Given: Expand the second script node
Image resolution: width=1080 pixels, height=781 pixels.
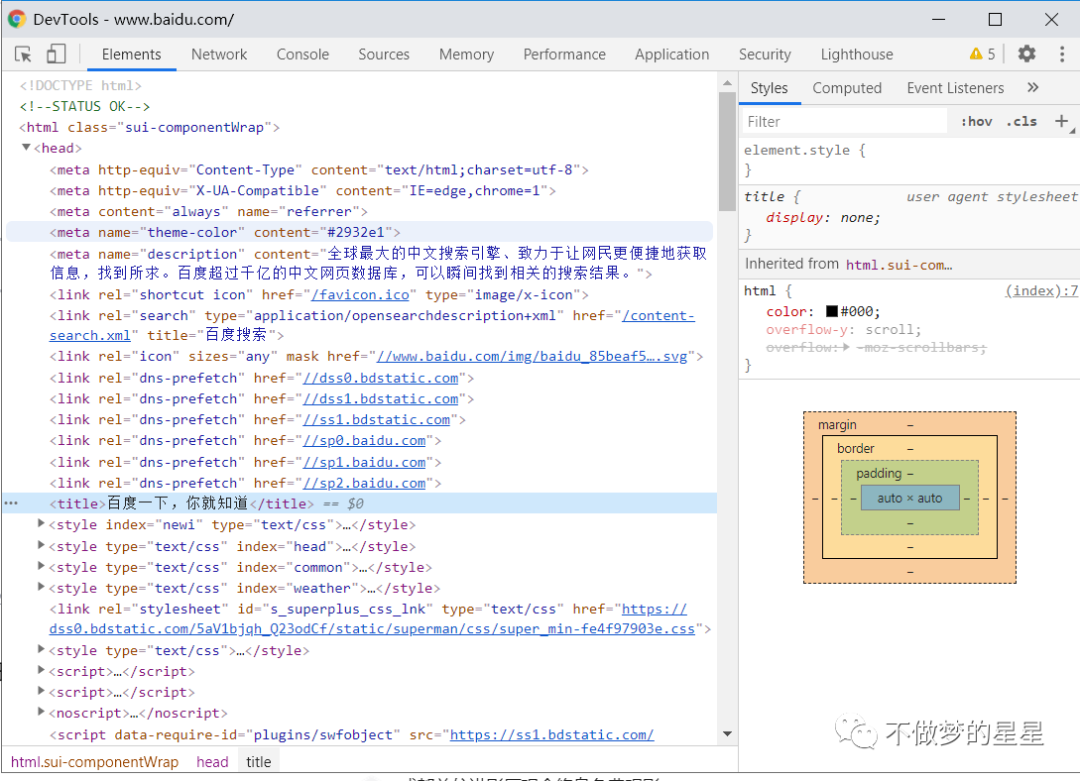Looking at the screenshot, I should (41, 691).
